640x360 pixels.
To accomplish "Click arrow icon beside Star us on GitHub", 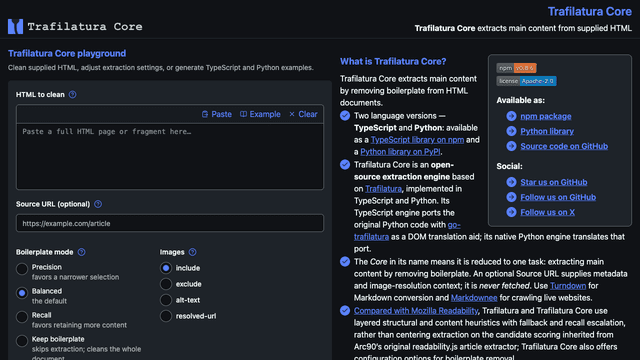I will (x=511, y=182).
